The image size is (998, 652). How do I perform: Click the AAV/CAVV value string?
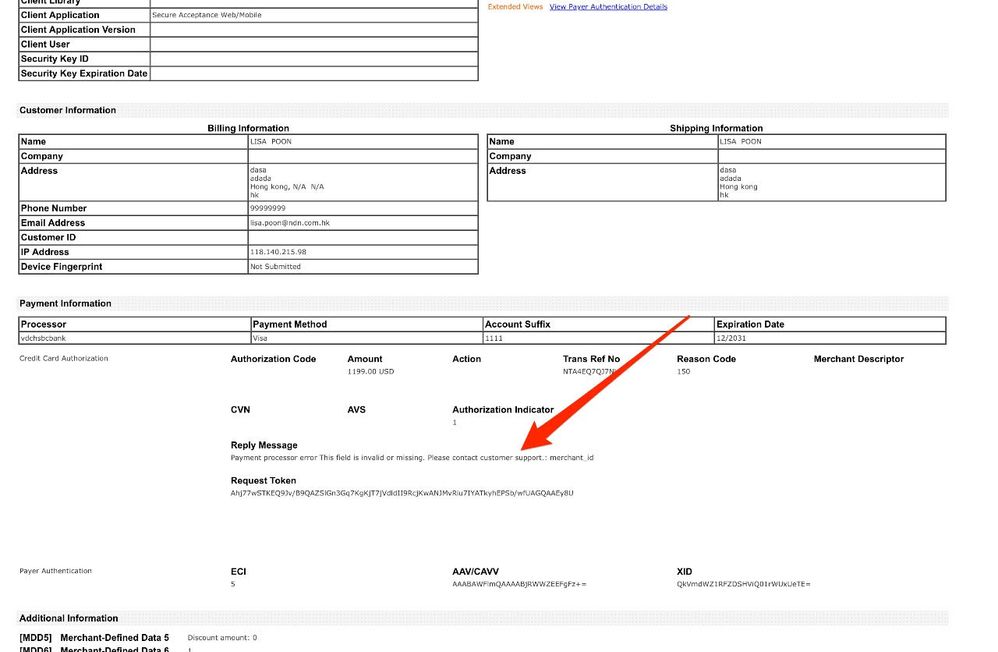point(519,584)
